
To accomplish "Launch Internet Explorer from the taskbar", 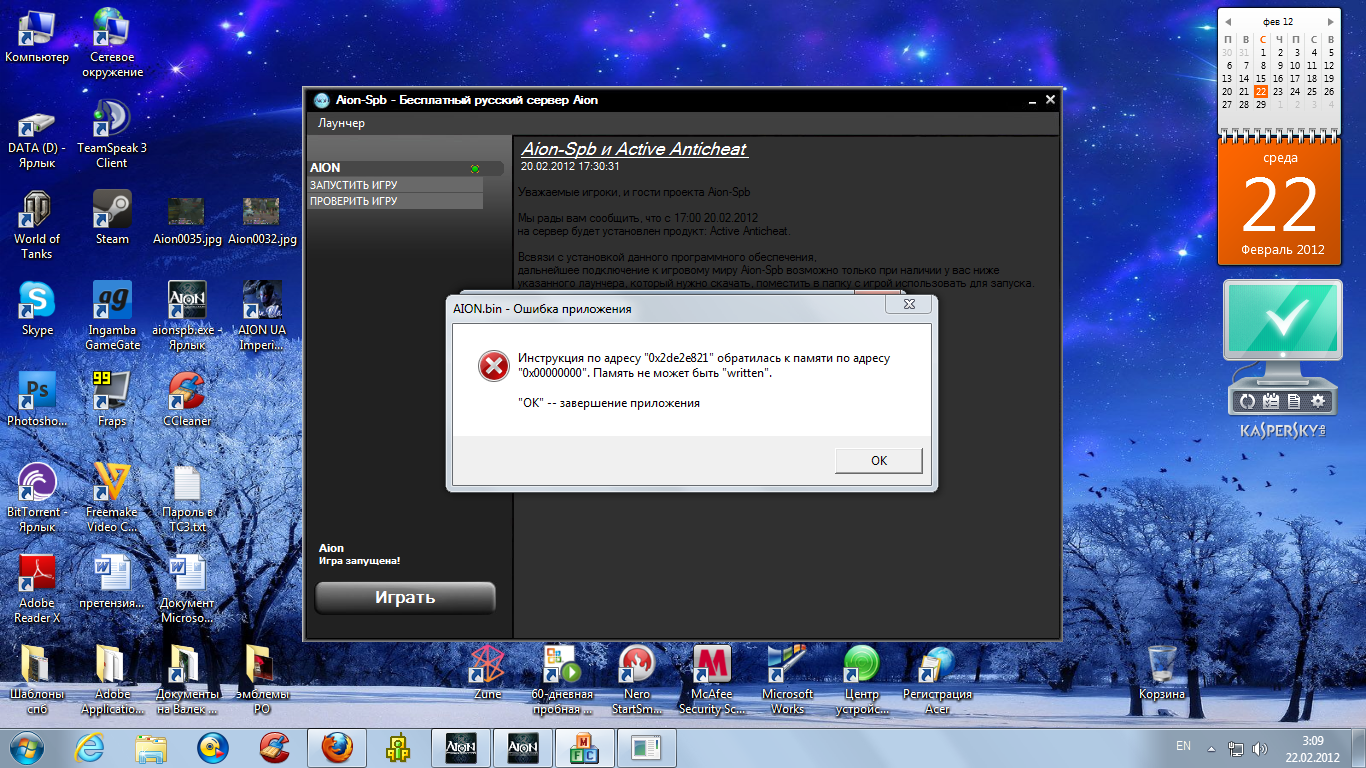I will tap(90, 747).
